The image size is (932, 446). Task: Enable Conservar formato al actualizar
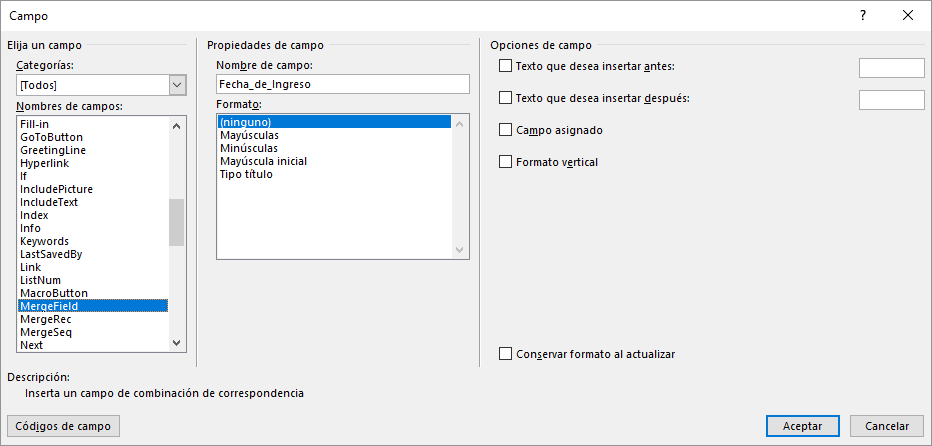pos(505,354)
